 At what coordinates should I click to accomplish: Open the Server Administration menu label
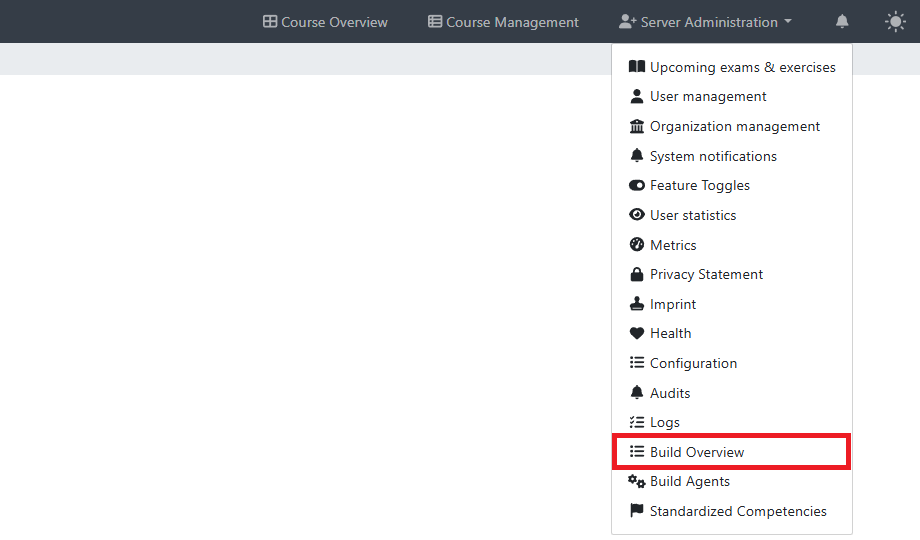point(709,22)
